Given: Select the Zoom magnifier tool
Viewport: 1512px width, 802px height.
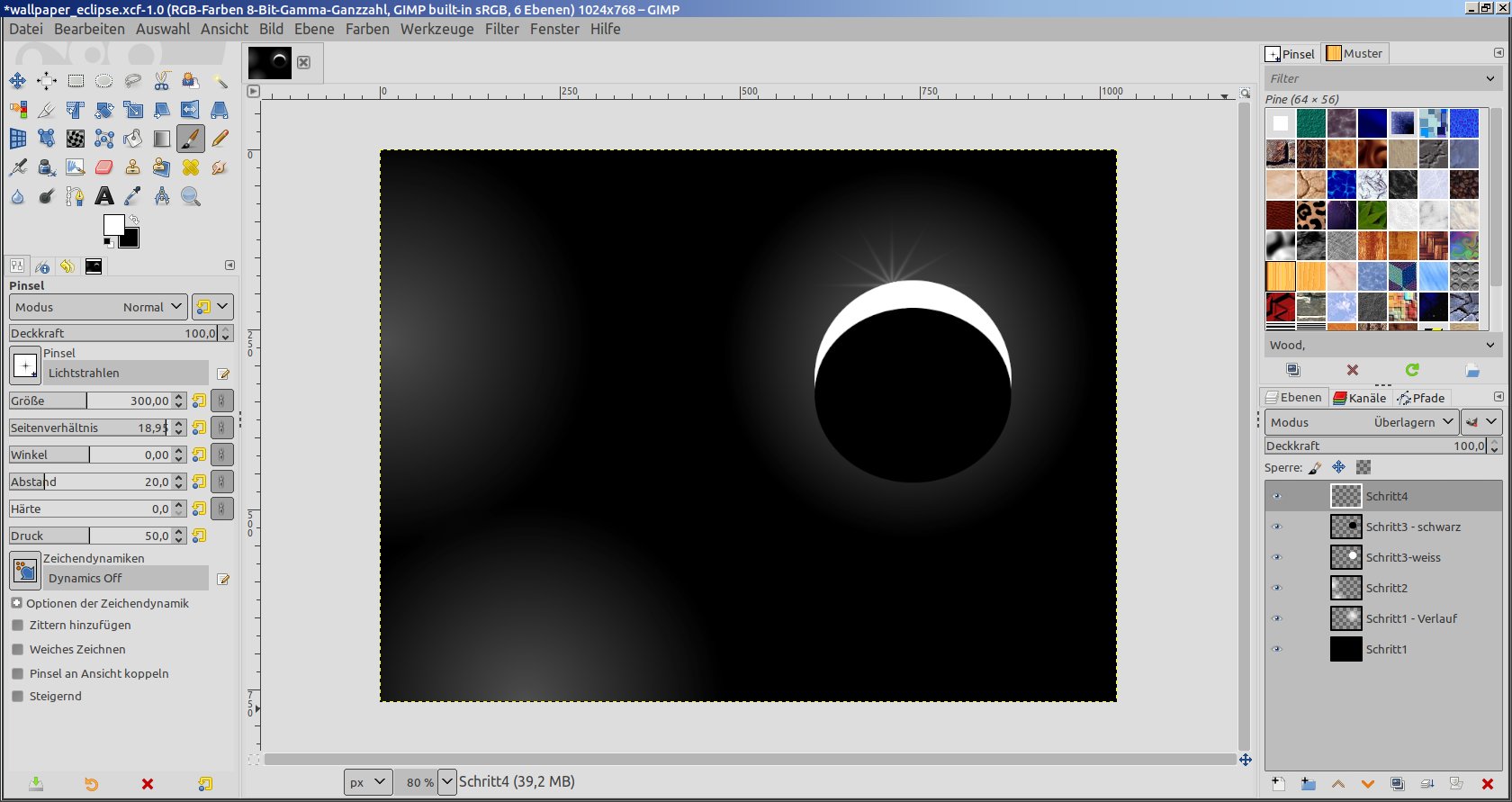Looking at the screenshot, I should pos(191,196).
